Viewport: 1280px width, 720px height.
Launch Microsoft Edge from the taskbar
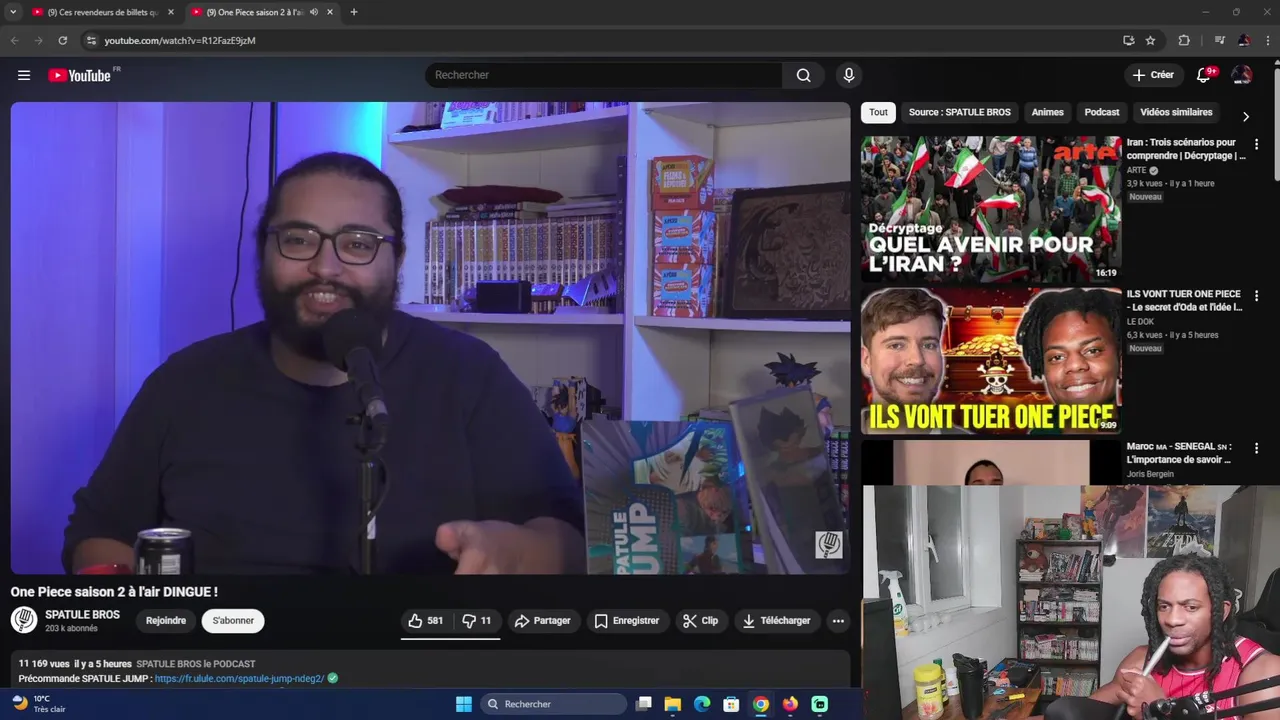[x=702, y=704]
